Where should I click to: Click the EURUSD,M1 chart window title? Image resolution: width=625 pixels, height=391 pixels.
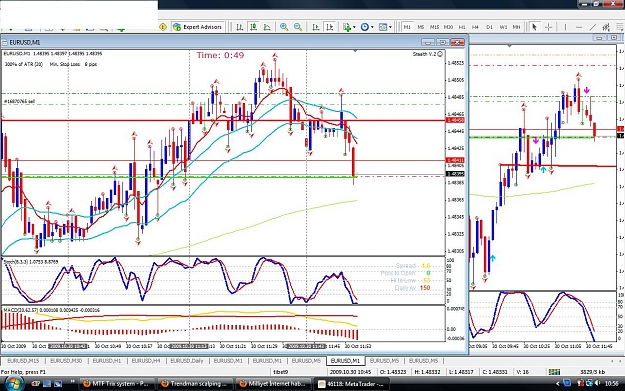(x=25, y=42)
